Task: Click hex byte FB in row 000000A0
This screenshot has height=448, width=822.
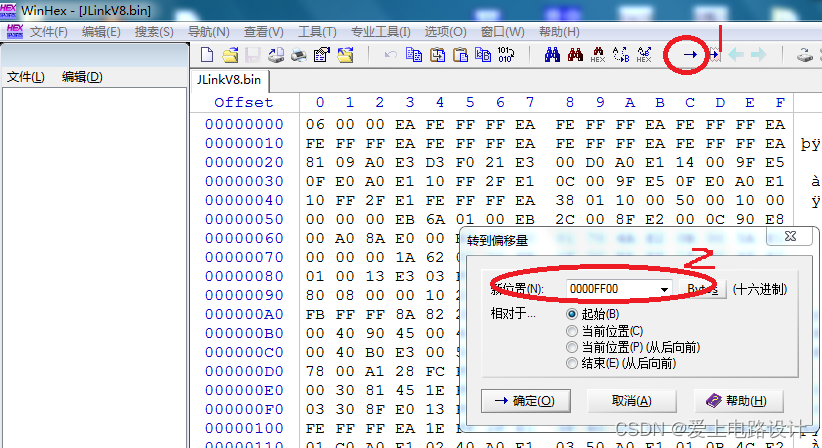Action: pos(315,314)
